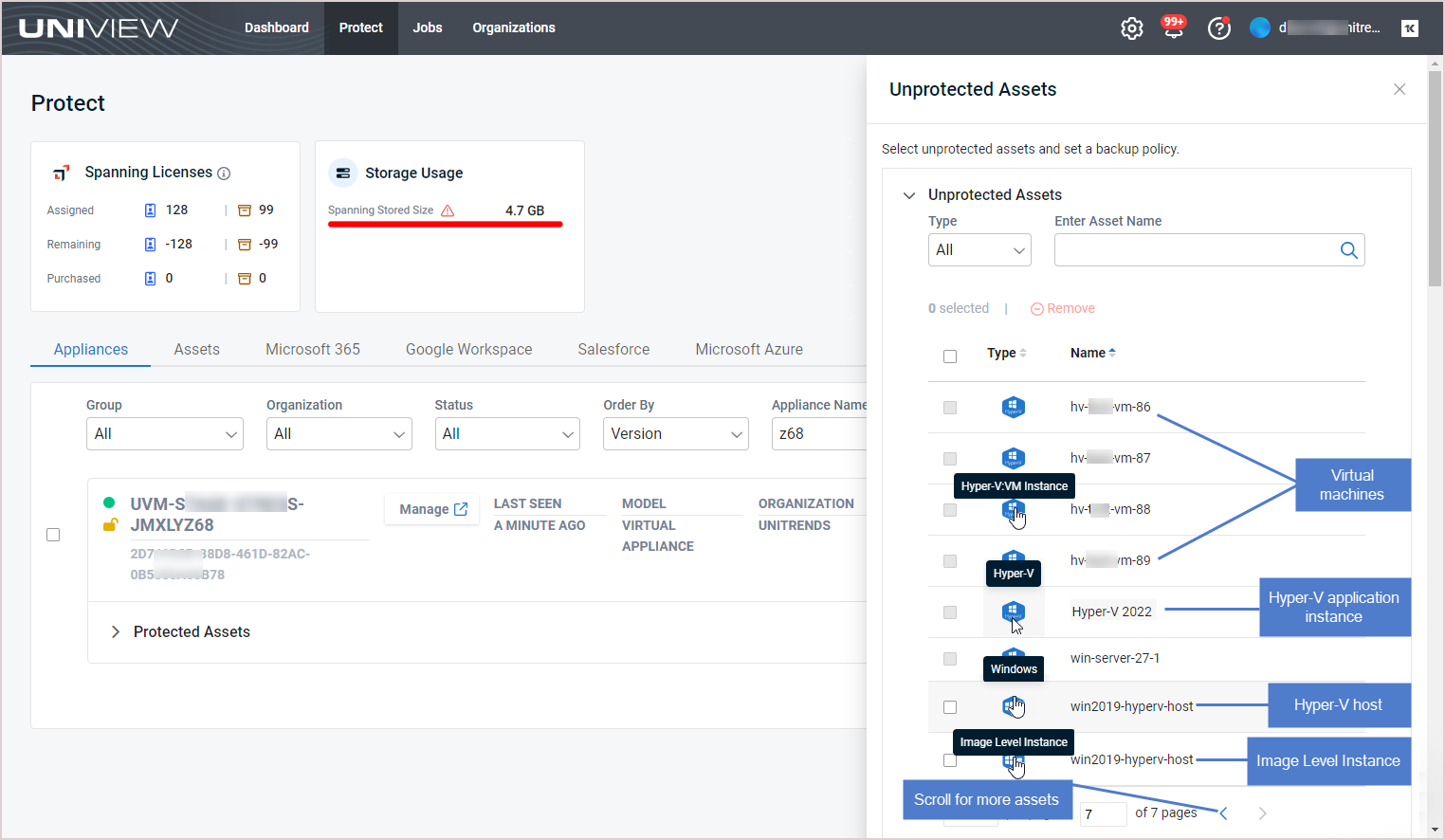Click the Name column sort arrow
Screen dimensions: 1445x840
pos(1113,352)
